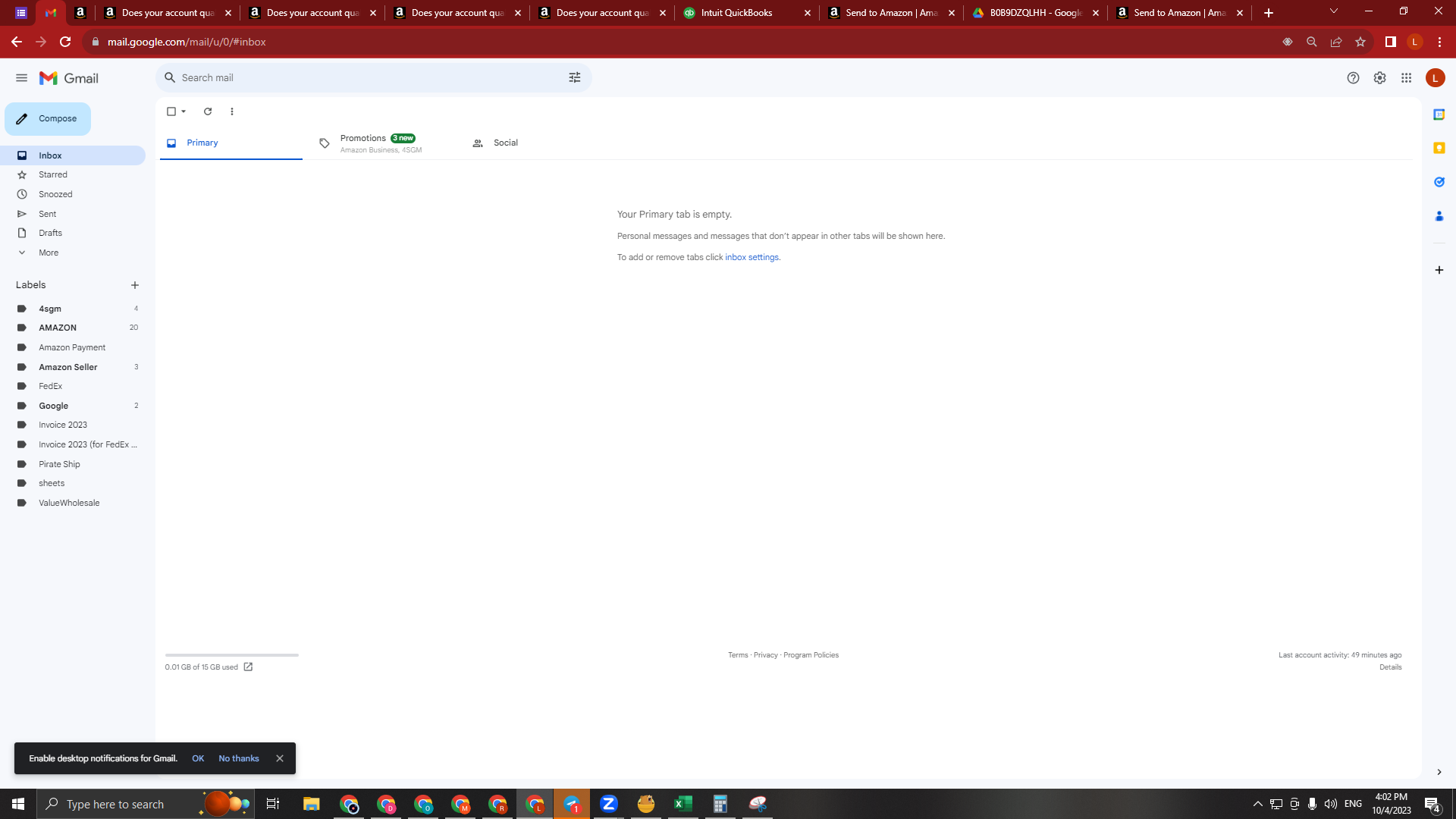1456x819 pixels.
Task: Open the Google apps grid
Action: [1406, 78]
